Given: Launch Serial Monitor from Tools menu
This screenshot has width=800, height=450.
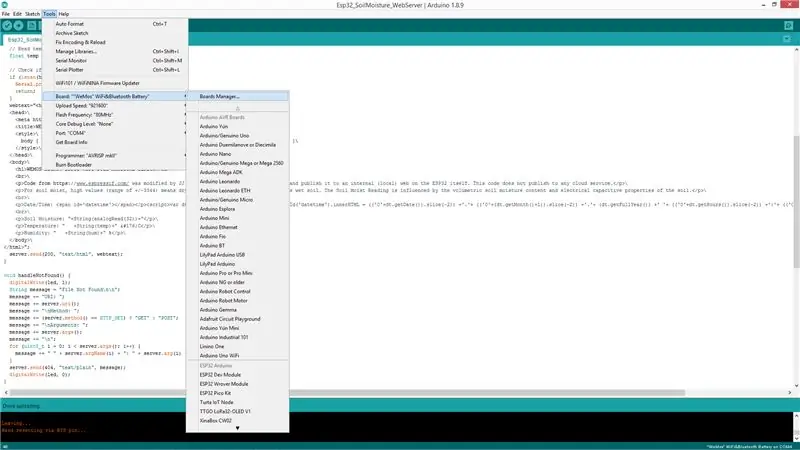Looking at the screenshot, I should 115,61.
